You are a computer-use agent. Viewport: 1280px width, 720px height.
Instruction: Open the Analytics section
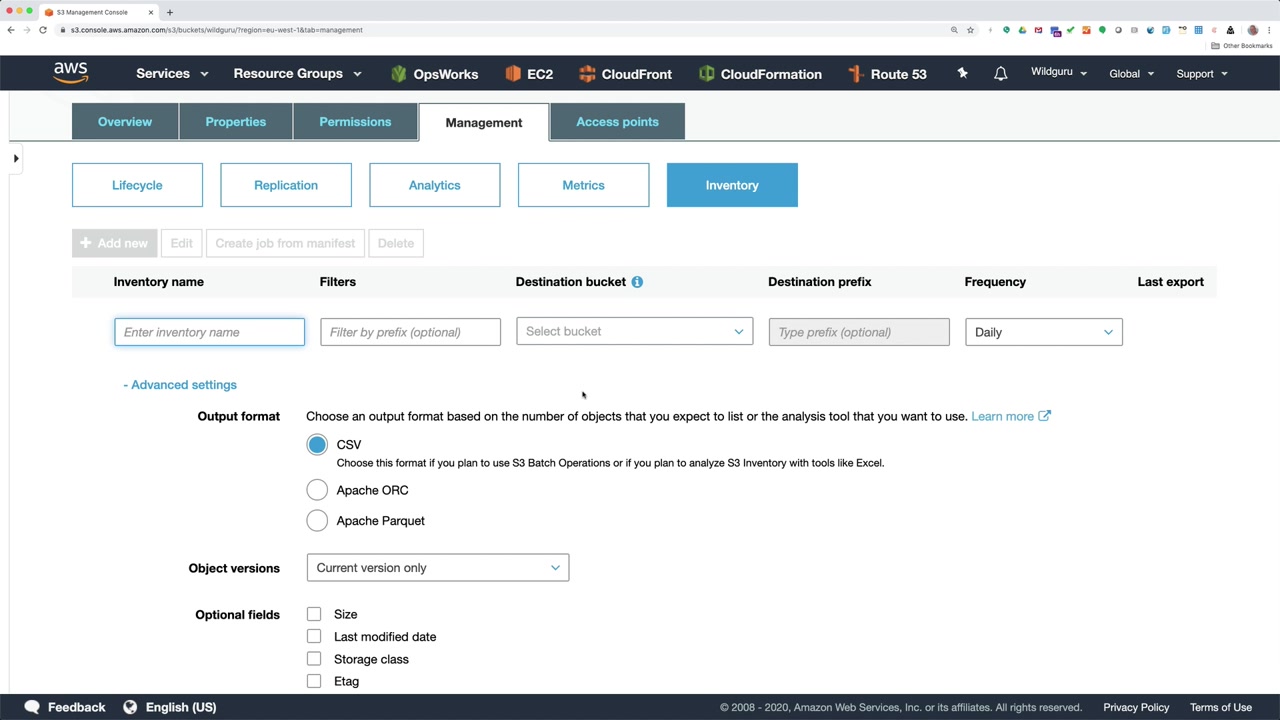click(435, 185)
